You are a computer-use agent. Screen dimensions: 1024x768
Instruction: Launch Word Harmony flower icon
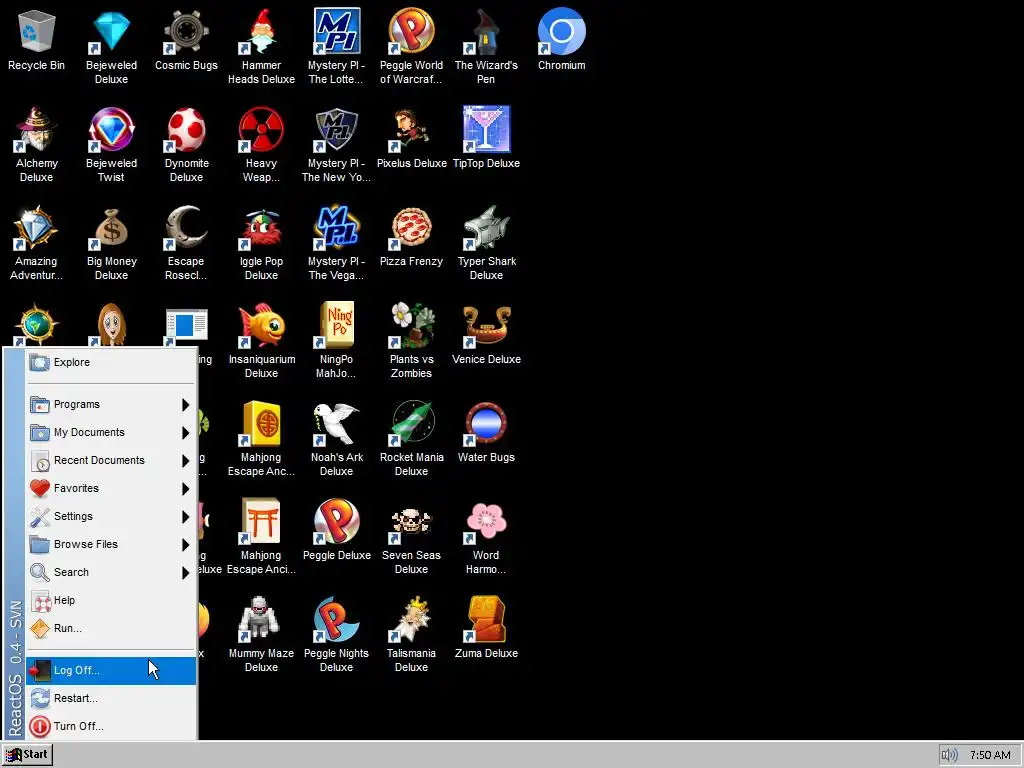[x=487, y=521]
